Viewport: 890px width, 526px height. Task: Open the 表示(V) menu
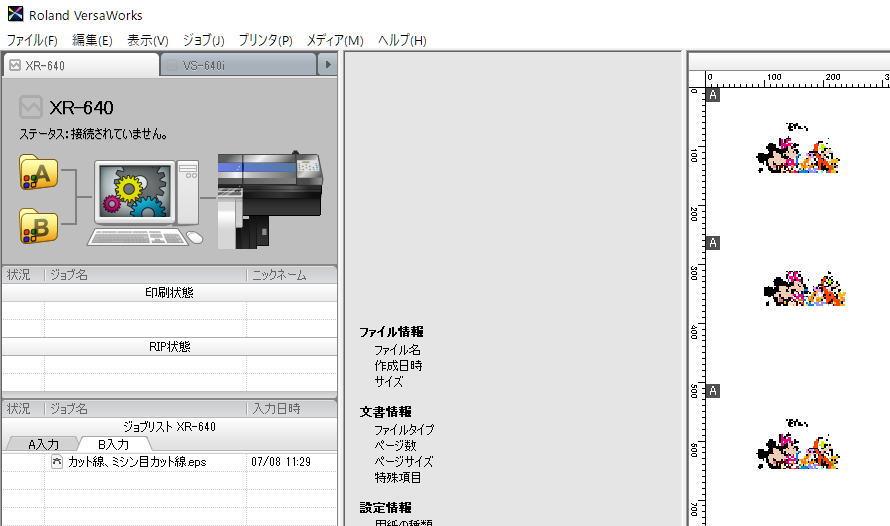(148, 40)
